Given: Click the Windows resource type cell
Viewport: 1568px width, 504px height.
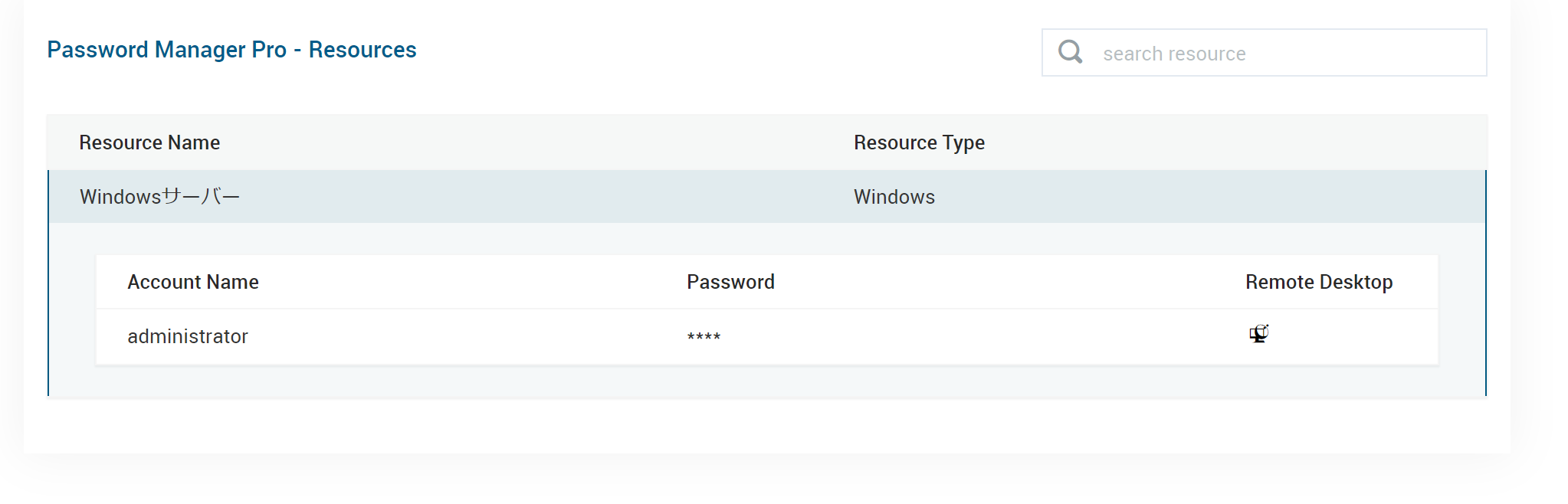Looking at the screenshot, I should click(894, 197).
